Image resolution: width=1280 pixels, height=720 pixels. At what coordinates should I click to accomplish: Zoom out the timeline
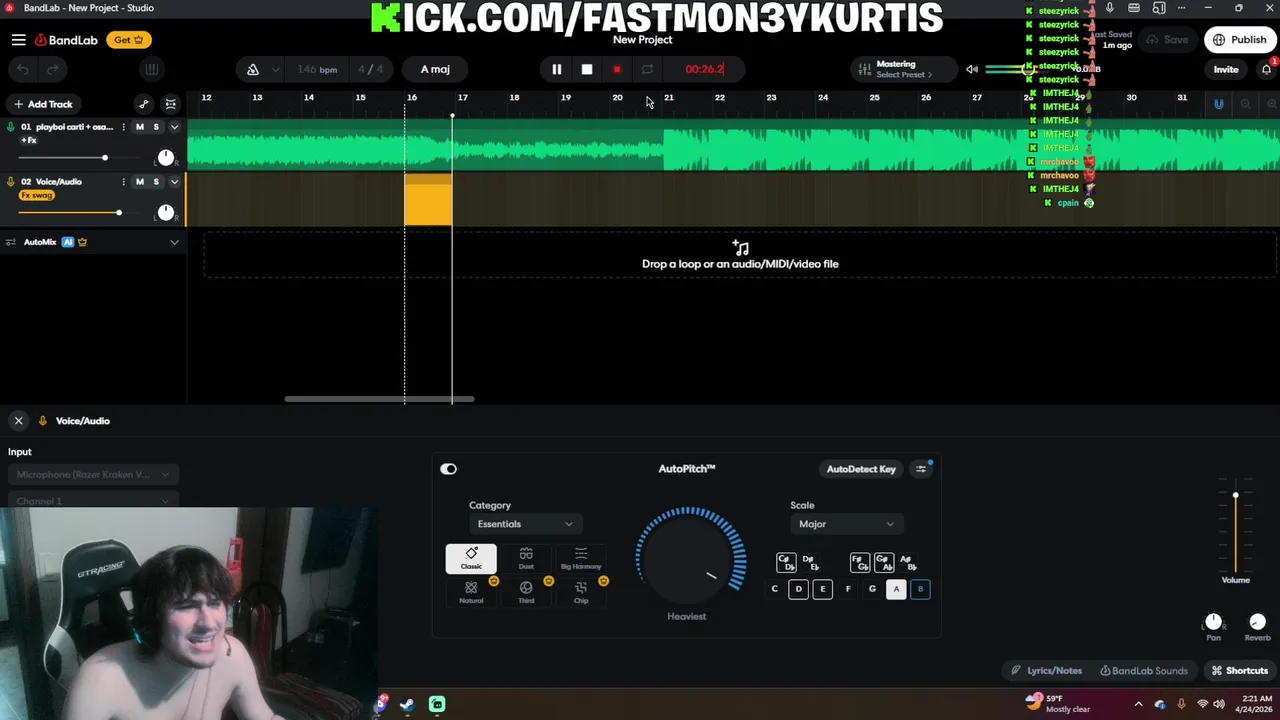(1245, 104)
